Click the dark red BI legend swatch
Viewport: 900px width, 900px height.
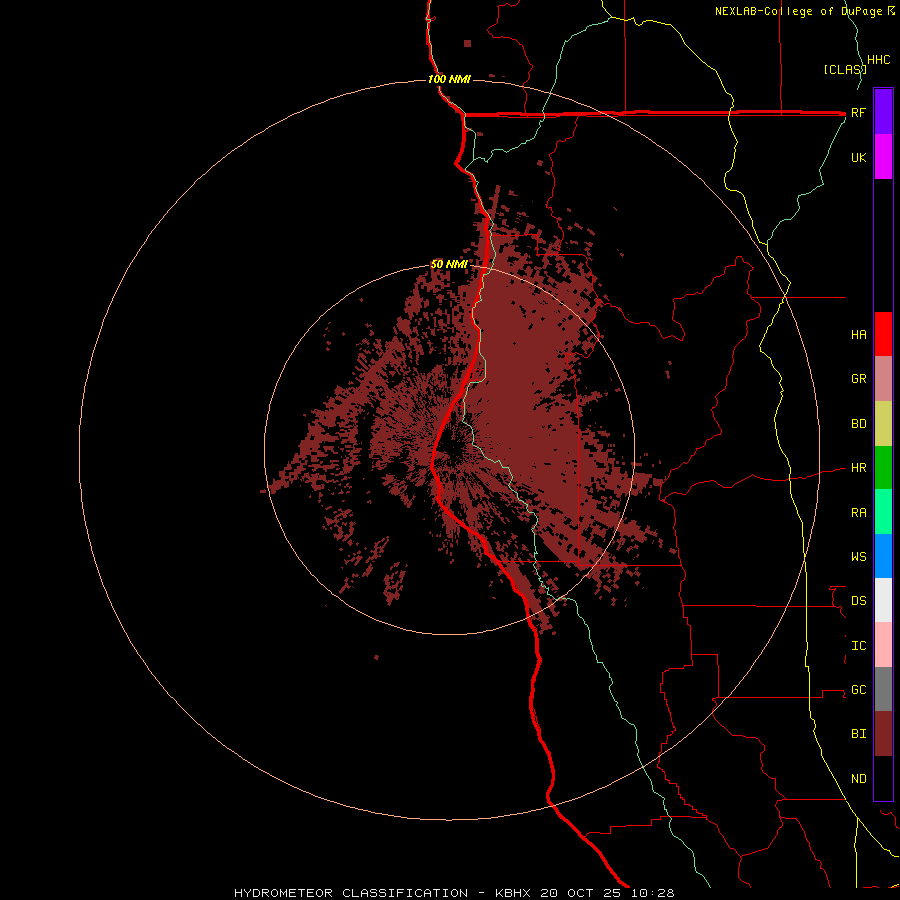[x=883, y=734]
